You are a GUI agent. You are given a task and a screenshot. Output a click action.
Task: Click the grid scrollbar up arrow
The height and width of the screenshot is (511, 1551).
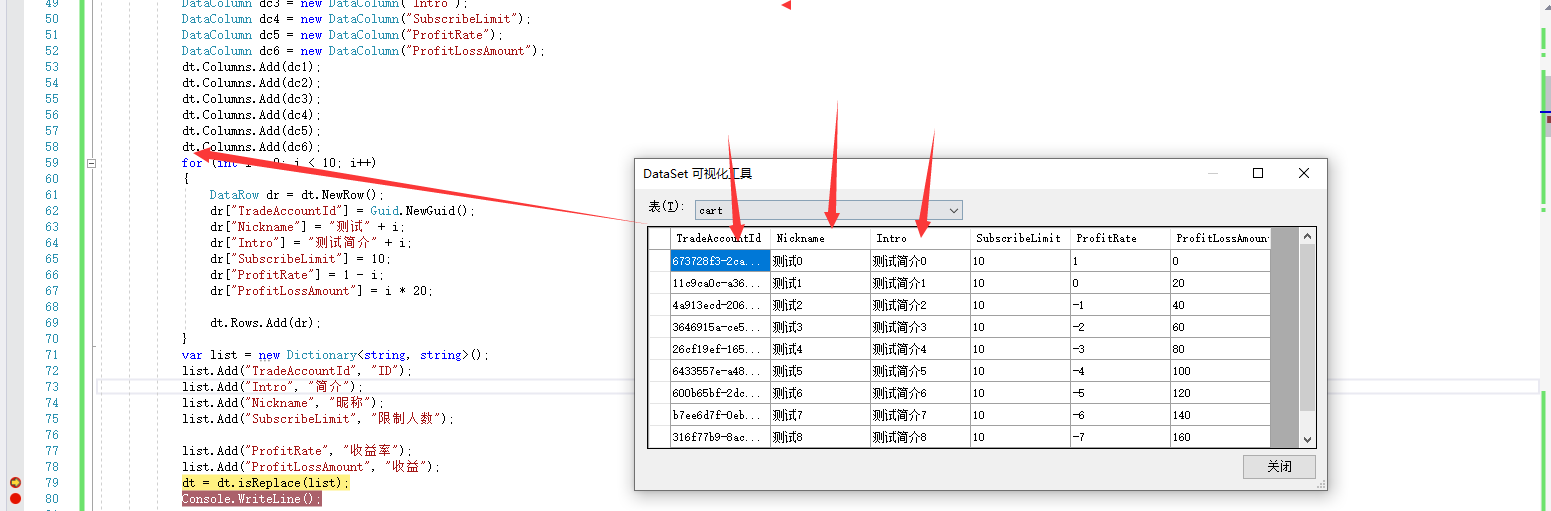tap(1307, 236)
